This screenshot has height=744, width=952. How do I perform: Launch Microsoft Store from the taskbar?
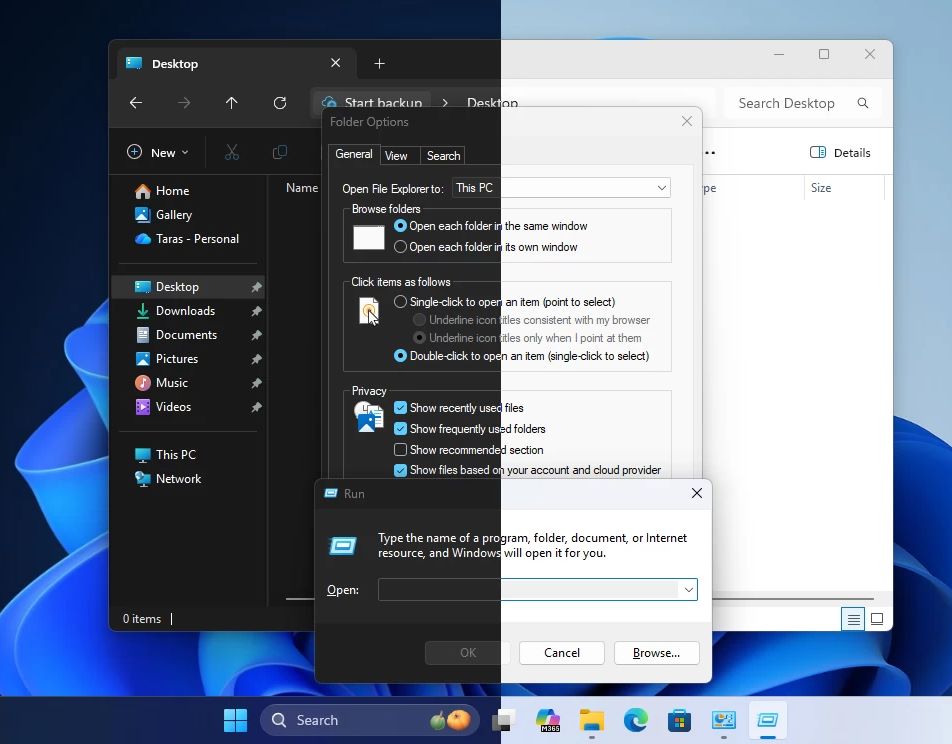679,720
